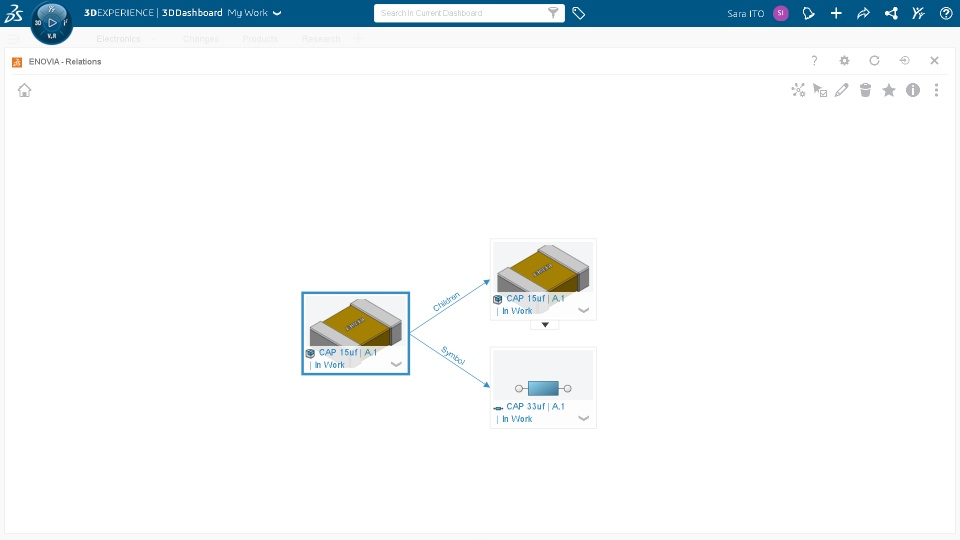
Task: Close the ENOVIA Relations widget
Action: (934, 61)
